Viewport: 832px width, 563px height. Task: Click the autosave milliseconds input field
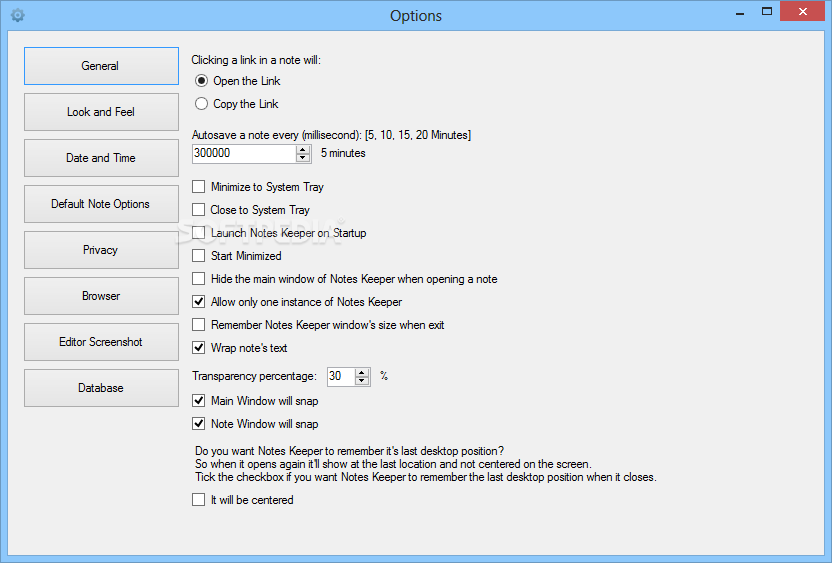click(x=244, y=153)
